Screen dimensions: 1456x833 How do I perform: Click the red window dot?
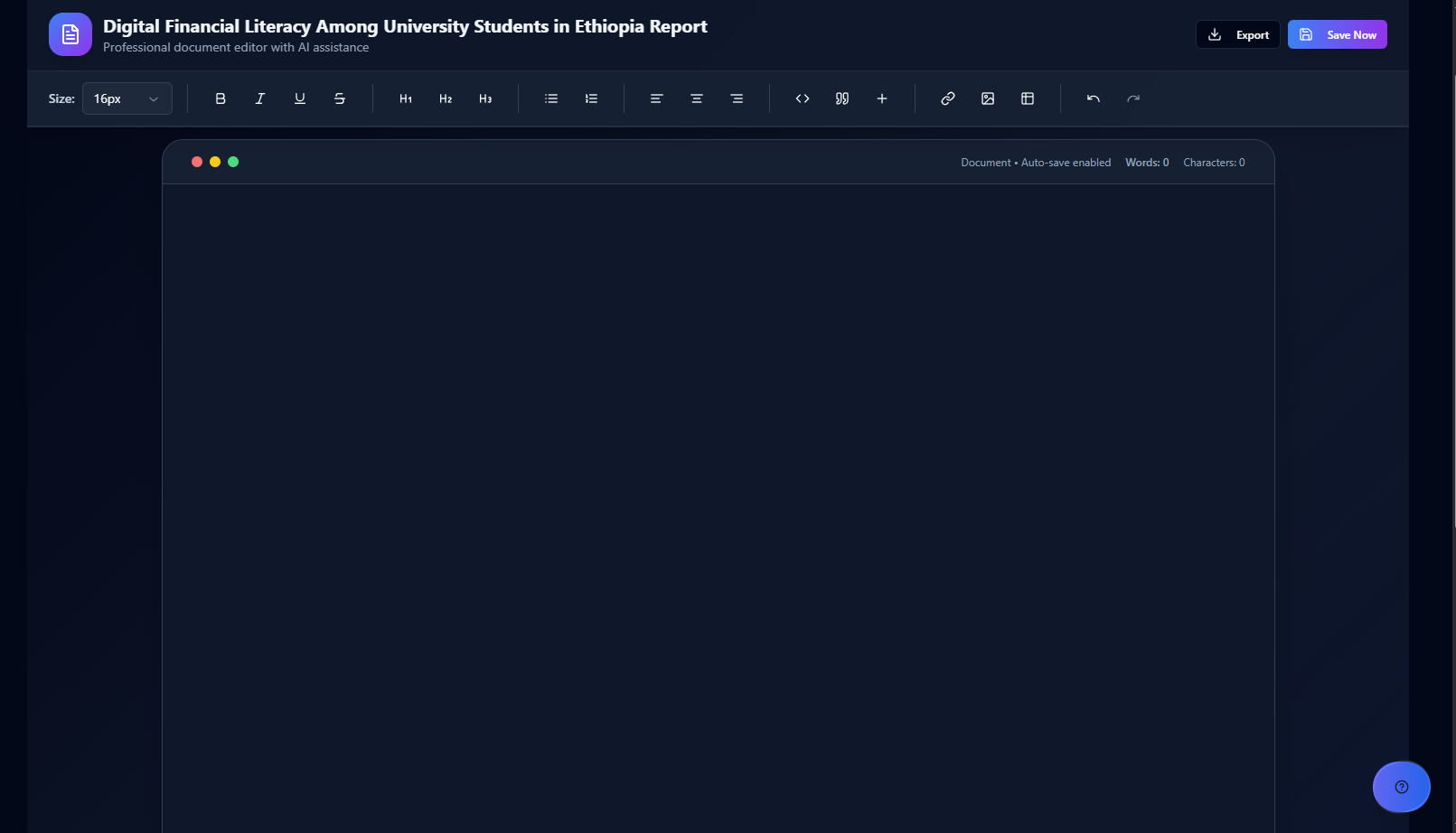(197, 162)
